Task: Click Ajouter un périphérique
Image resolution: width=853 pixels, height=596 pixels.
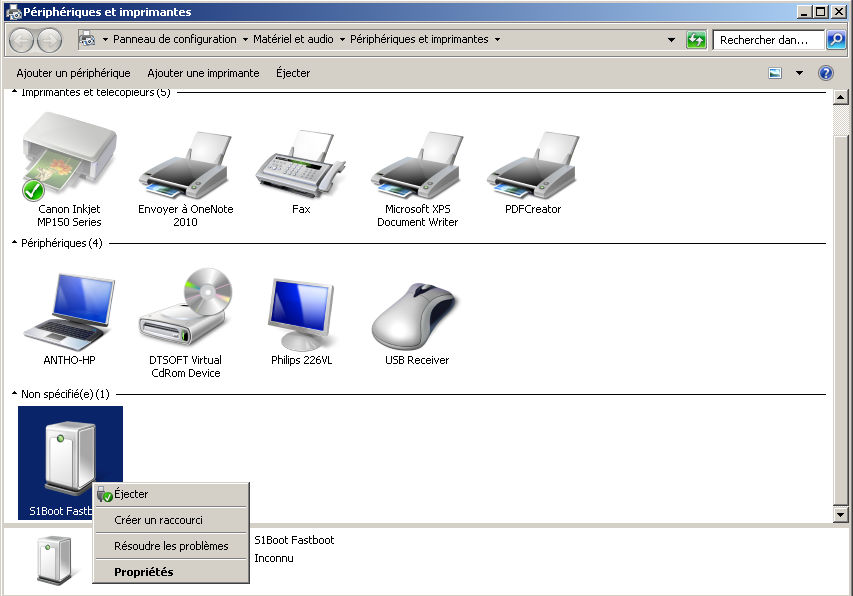Action: coord(73,73)
